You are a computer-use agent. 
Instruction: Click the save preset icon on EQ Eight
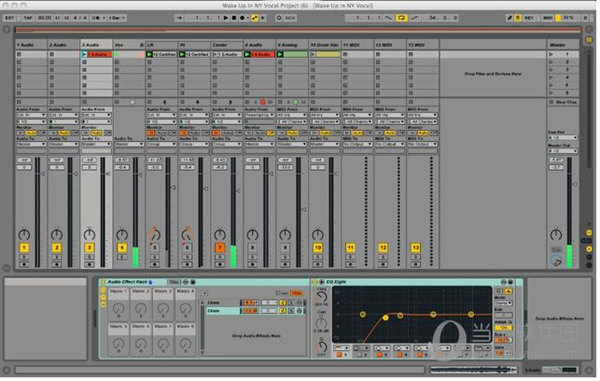click(510, 282)
